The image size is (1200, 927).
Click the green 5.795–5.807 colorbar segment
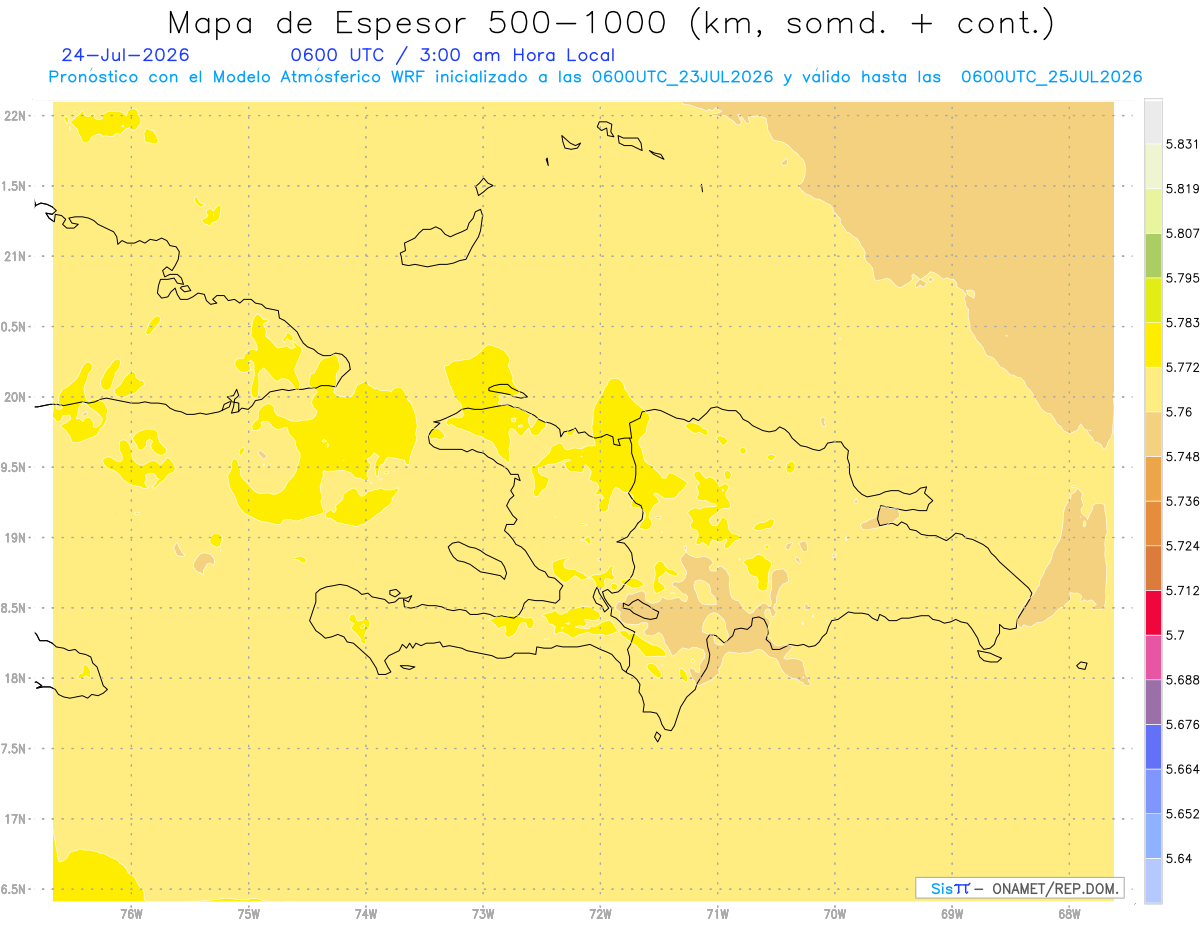[x=1153, y=255]
